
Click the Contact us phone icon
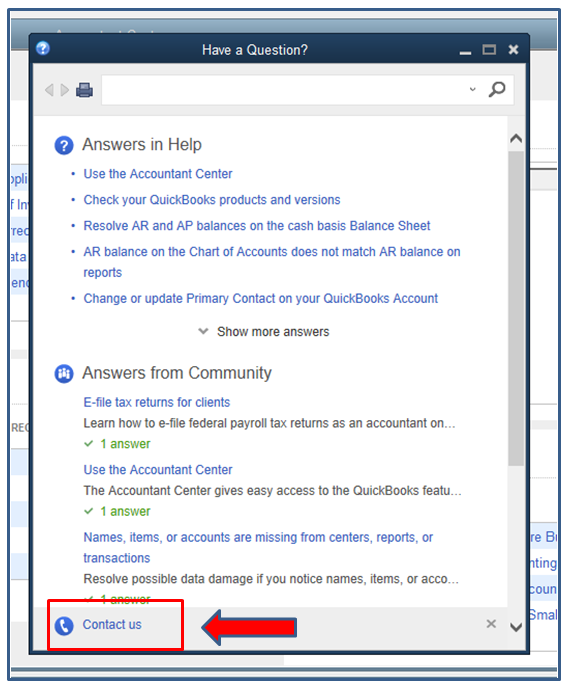pyautogui.click(x=64, y=626)
